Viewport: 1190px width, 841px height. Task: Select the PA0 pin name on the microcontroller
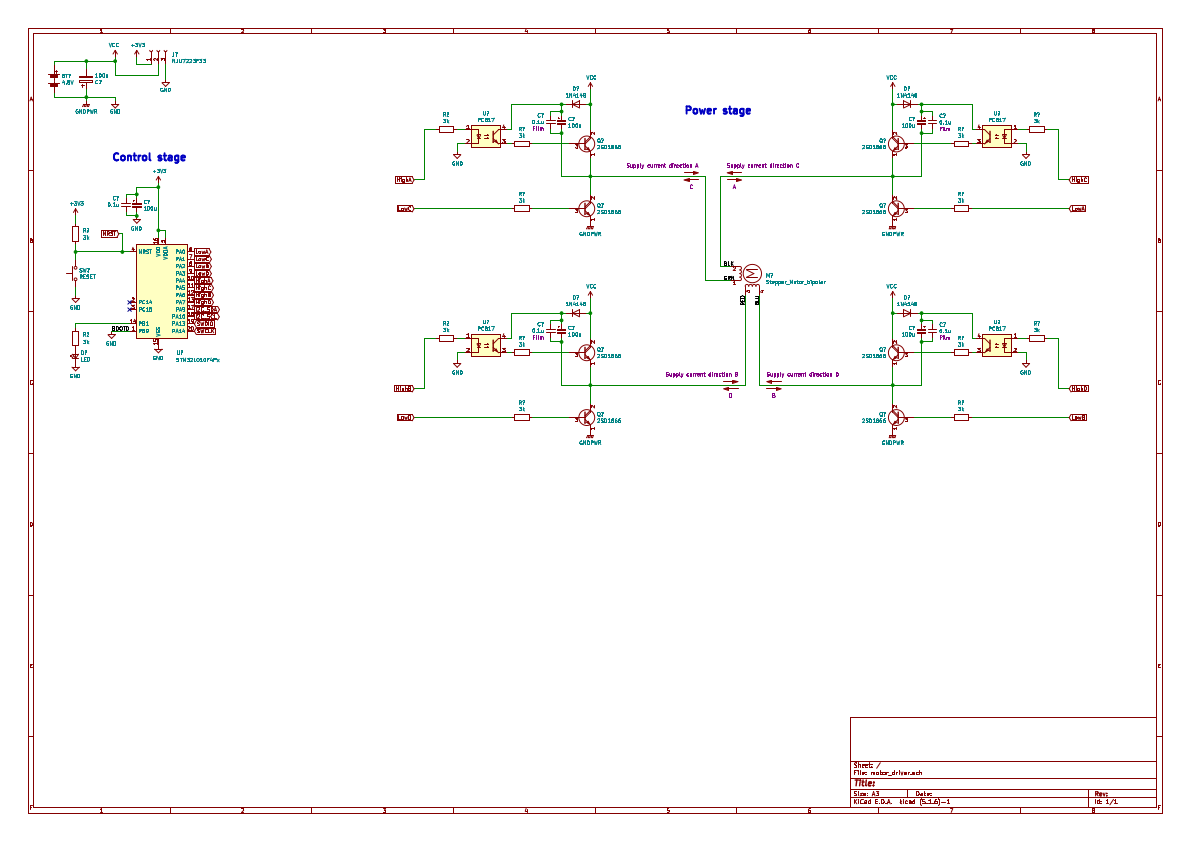(x=181, y=252)
